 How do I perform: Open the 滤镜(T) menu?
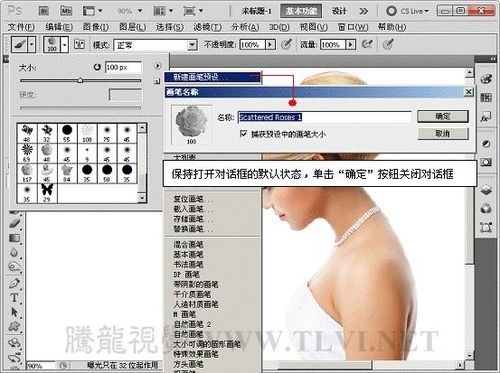(207, 27)
